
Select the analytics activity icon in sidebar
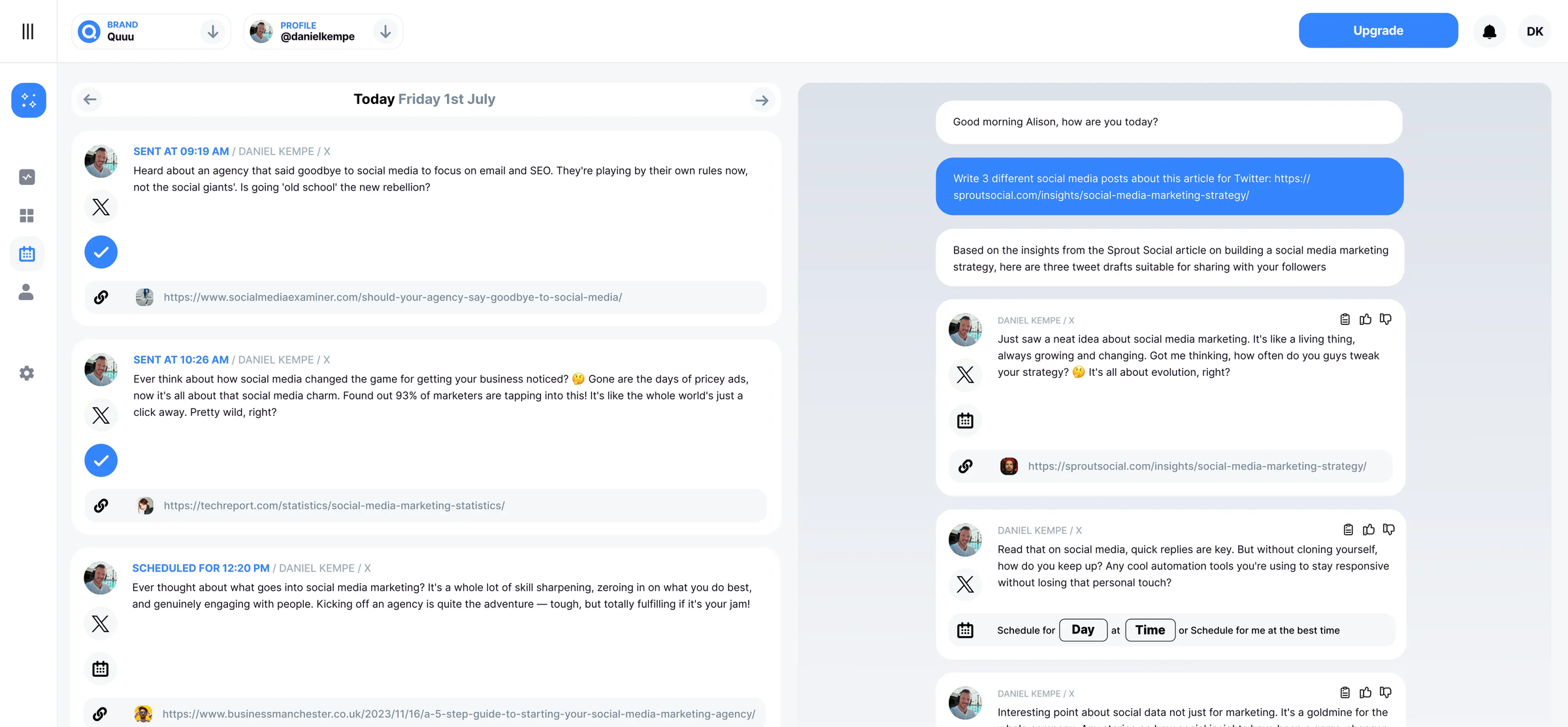(x=27, y=177)
